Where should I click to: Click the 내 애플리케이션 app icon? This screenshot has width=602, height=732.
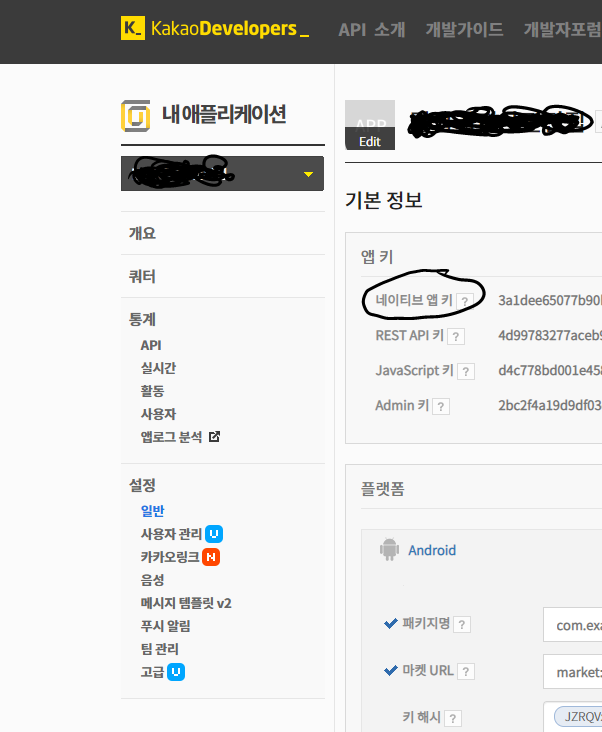[136, 116]
